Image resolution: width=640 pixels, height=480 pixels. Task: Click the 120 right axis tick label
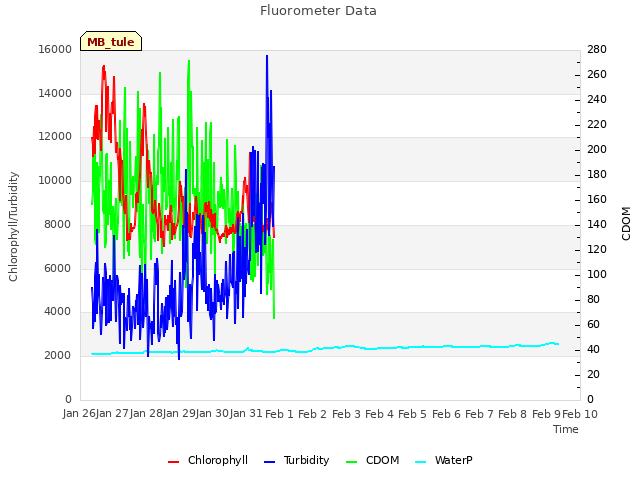pyautogui.click(x=597, y=250)
